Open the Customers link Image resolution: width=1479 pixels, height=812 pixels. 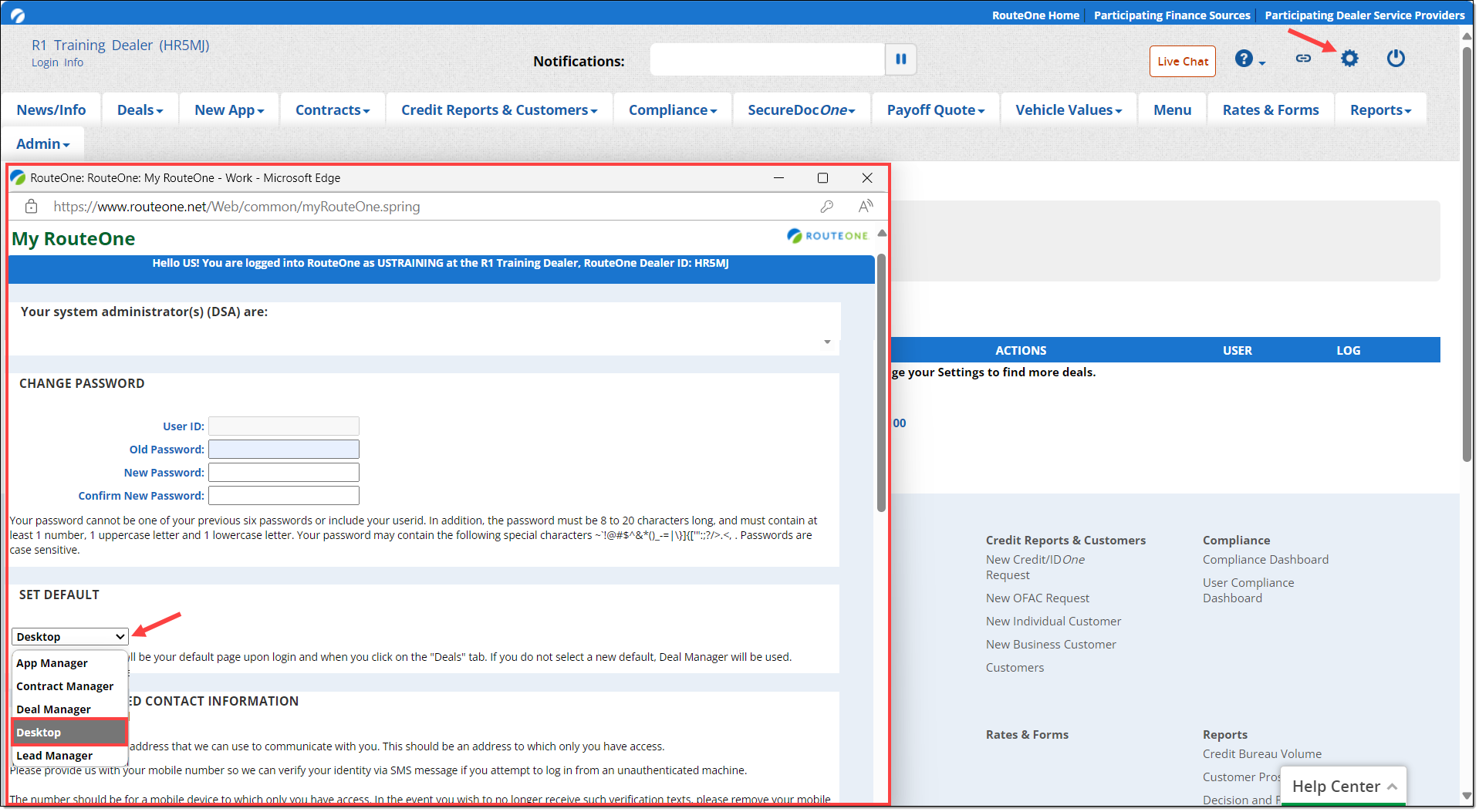(1015, 668)
